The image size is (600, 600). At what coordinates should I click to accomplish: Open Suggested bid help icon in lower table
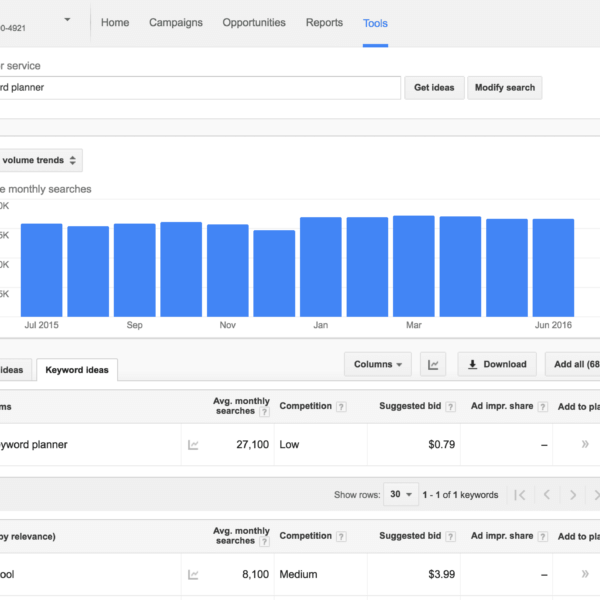pos(451,536)
